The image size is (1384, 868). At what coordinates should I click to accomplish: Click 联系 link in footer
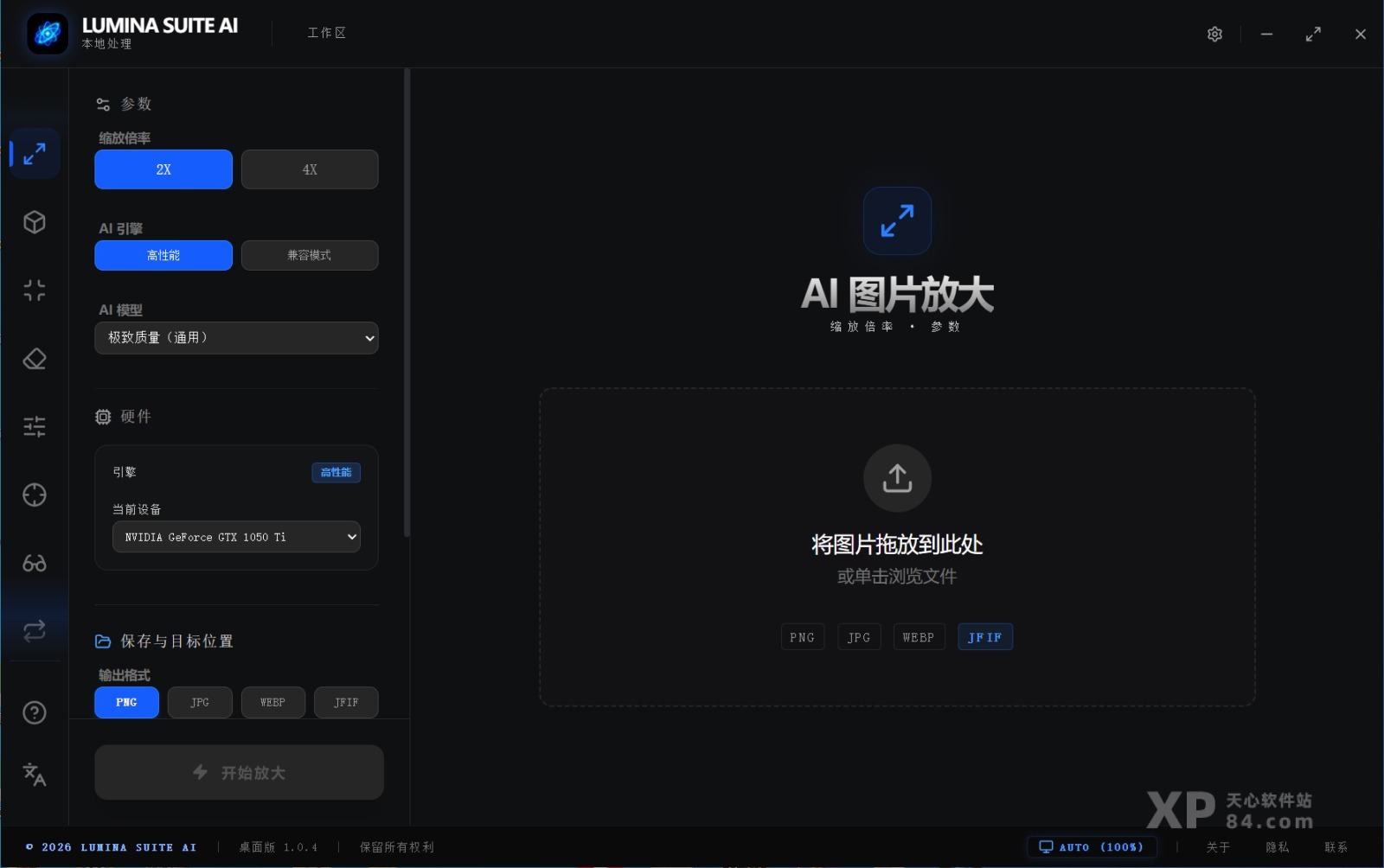pyautogui.click(x=1336, y=847)
